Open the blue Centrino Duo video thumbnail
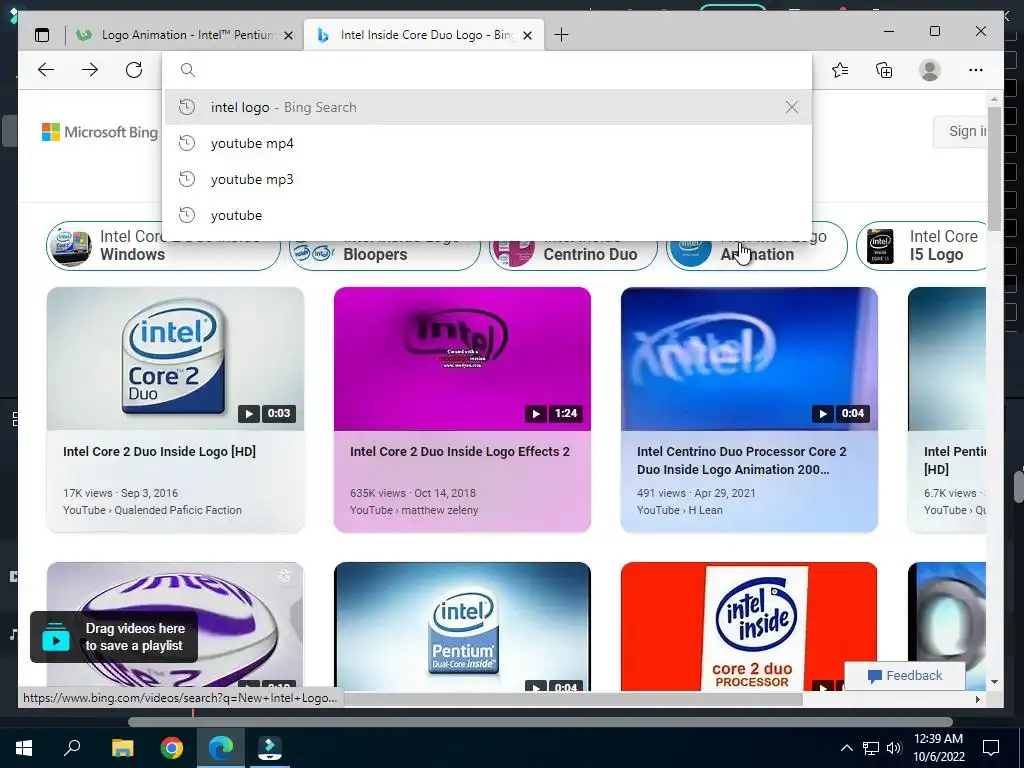 (x=749, y=359)
